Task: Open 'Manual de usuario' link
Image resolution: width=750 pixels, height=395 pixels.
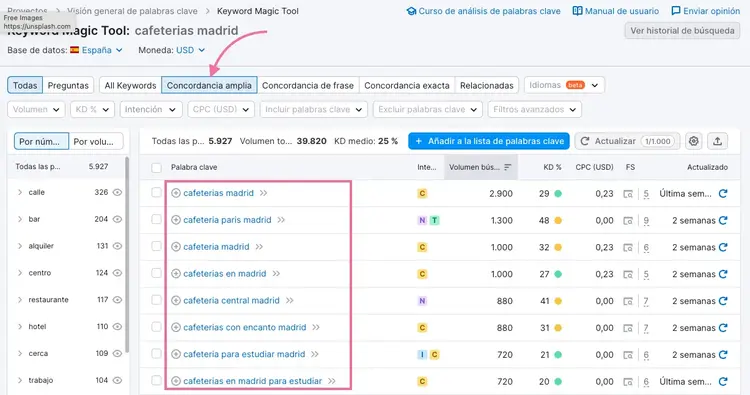Action: (x=616, y=11)
